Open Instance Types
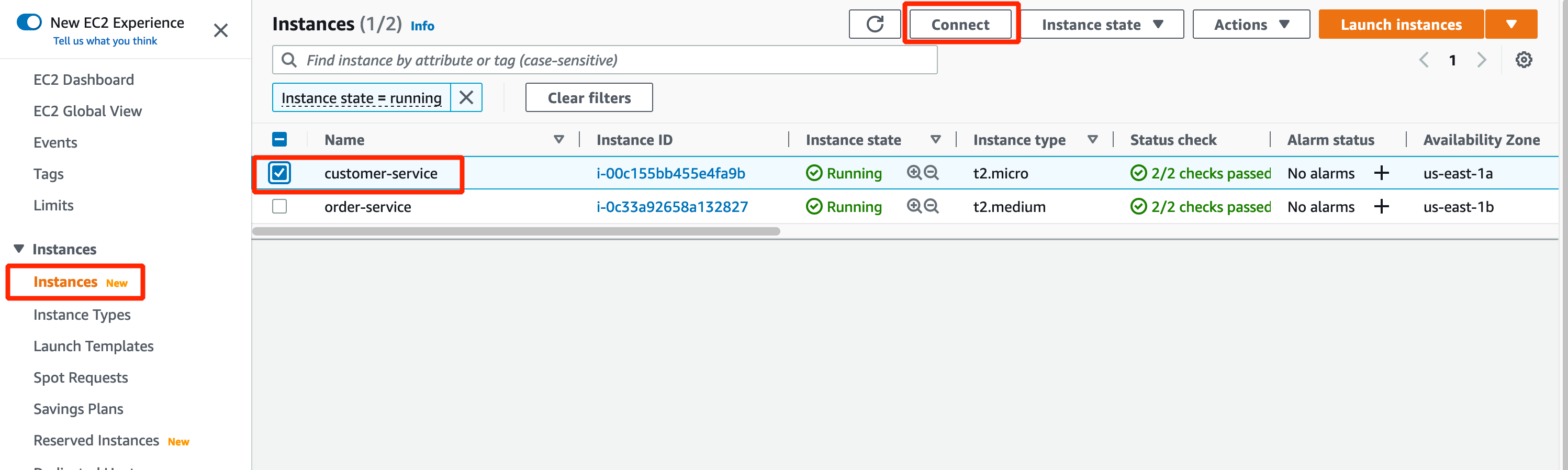1568x470 pixels. (82, 315)
